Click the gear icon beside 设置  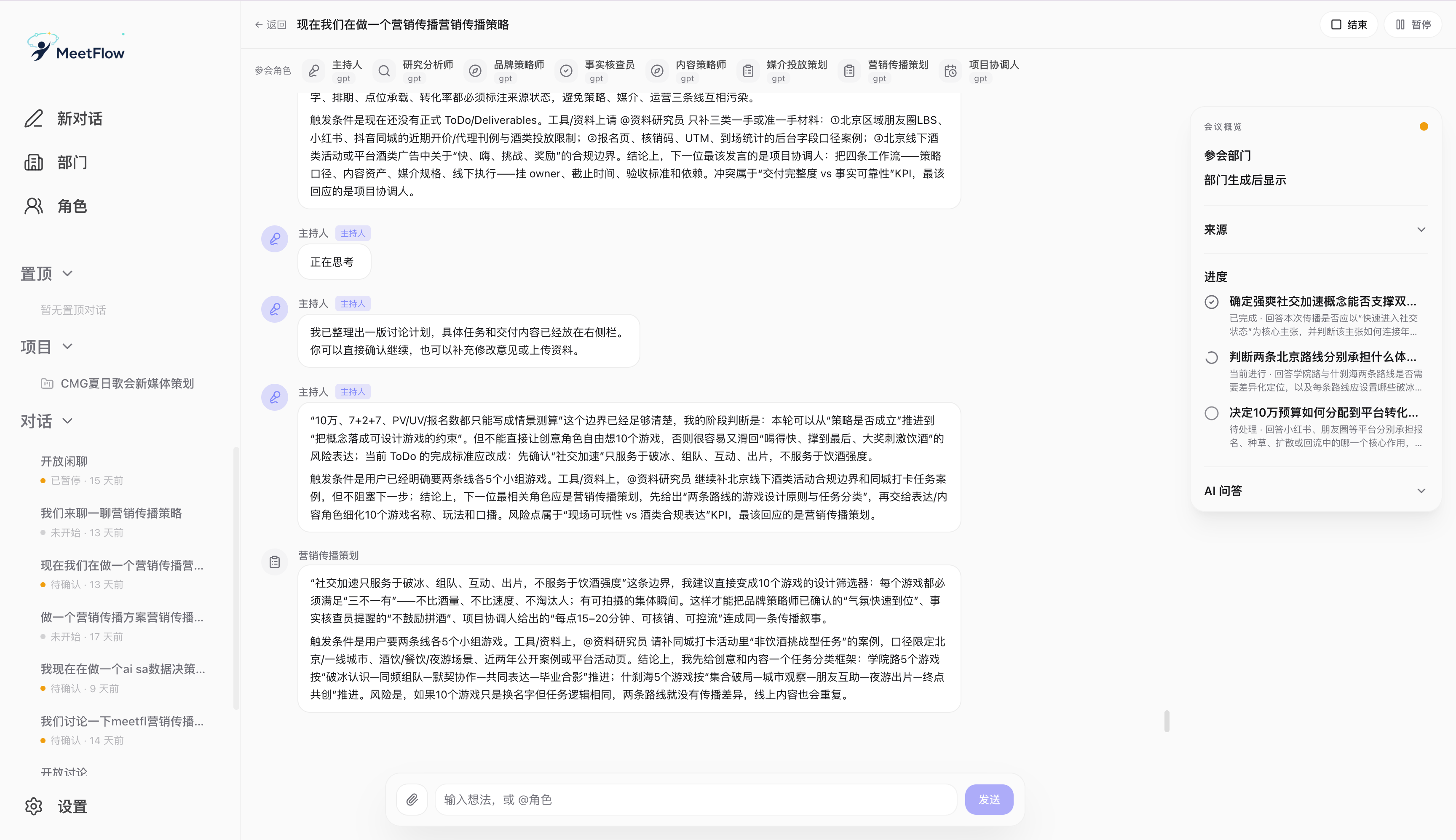point(33,806)
